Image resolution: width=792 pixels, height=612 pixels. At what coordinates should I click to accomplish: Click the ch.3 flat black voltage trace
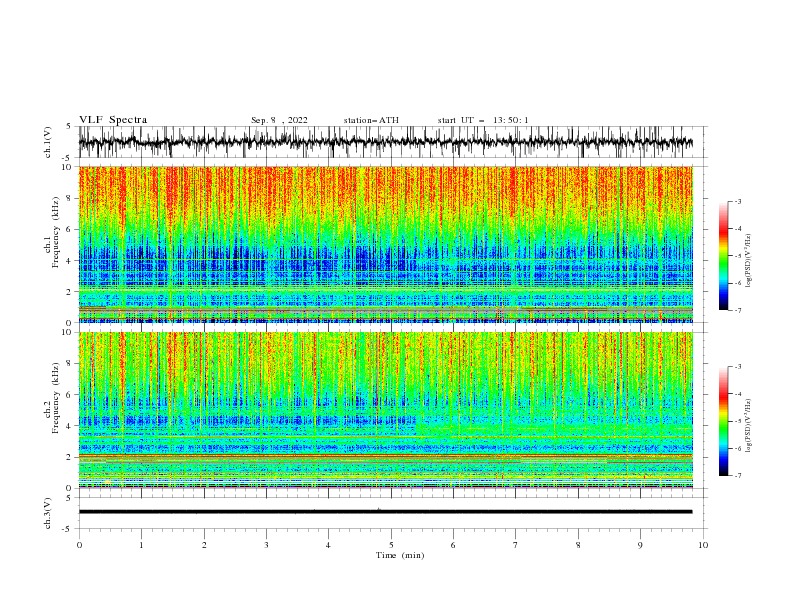coord(385,512)
